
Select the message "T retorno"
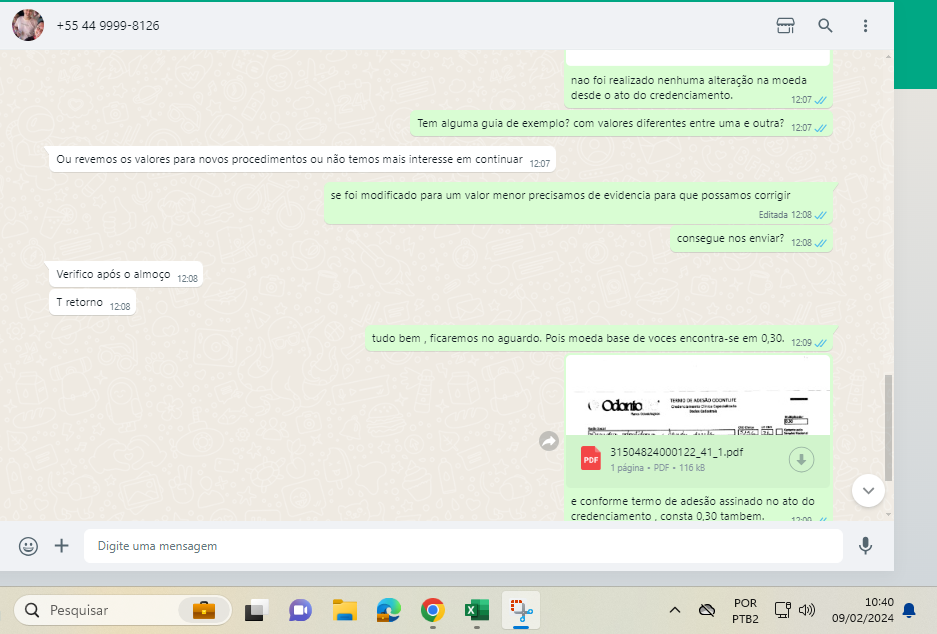(92, 302)
